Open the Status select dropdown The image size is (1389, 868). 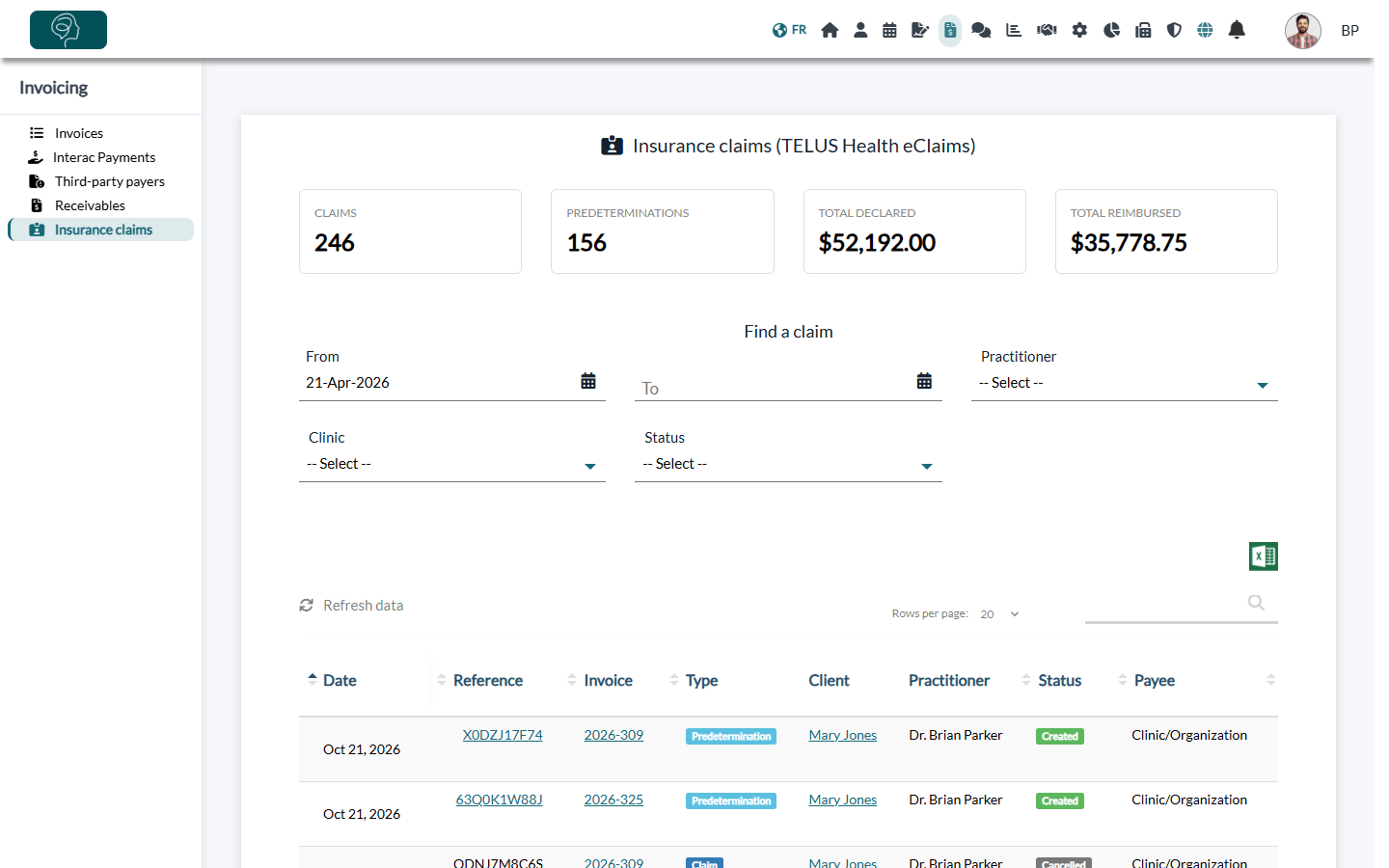788,465
